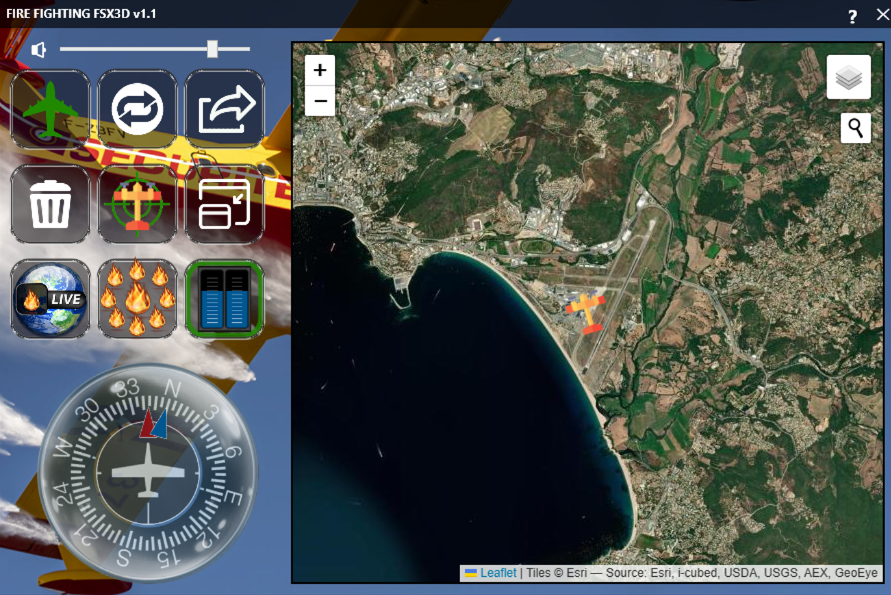Click the share arrow export button
891x595 pixels.
click(224, 109)
